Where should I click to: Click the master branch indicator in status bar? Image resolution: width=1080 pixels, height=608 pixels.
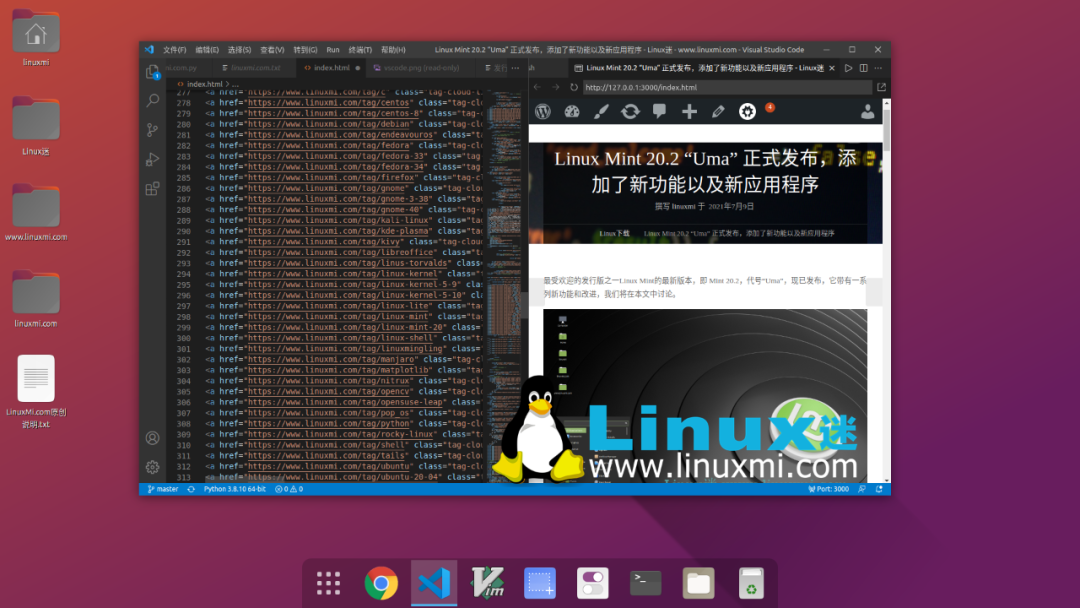(x=162, y=489)
